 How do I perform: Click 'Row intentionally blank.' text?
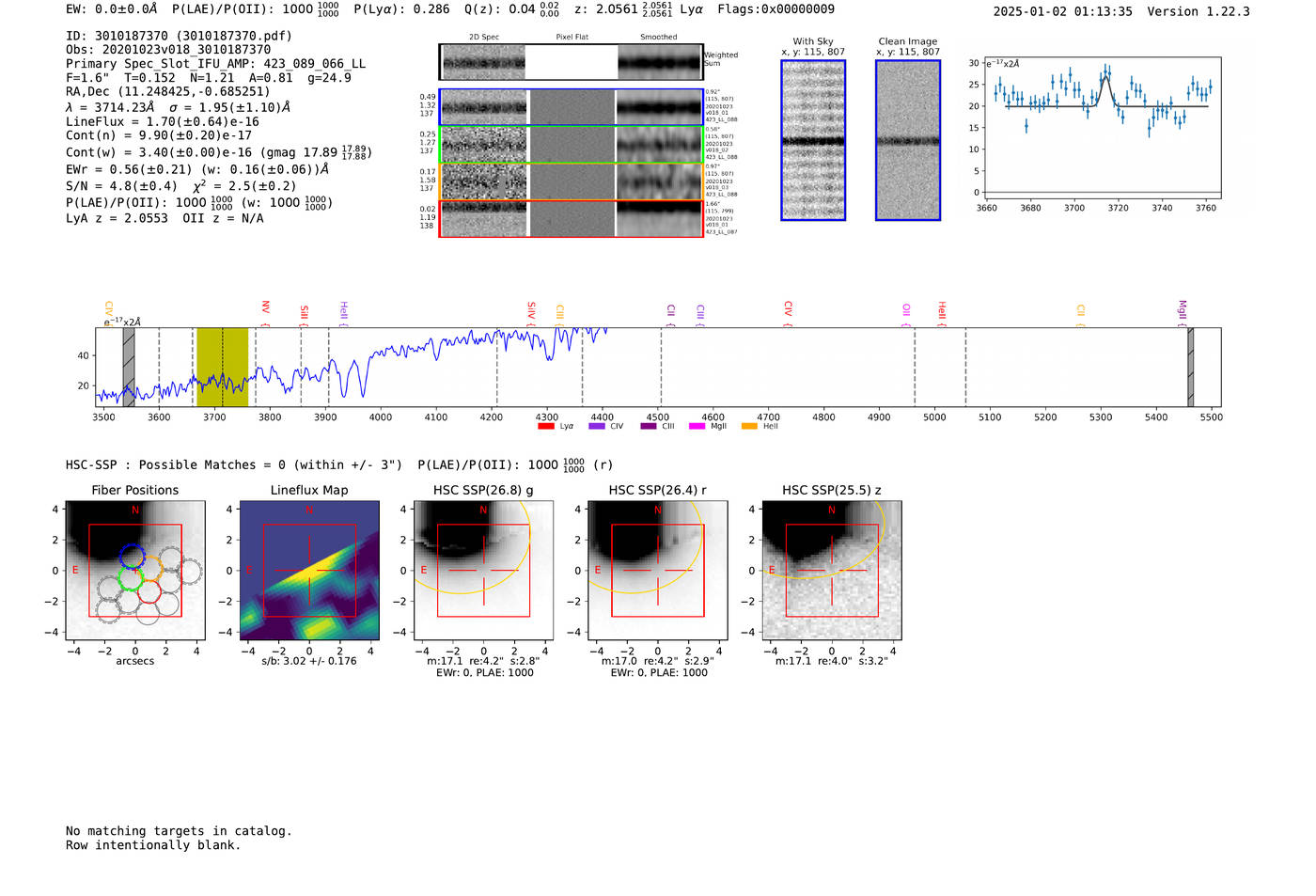pyautogui.click(x=153, y=845)
